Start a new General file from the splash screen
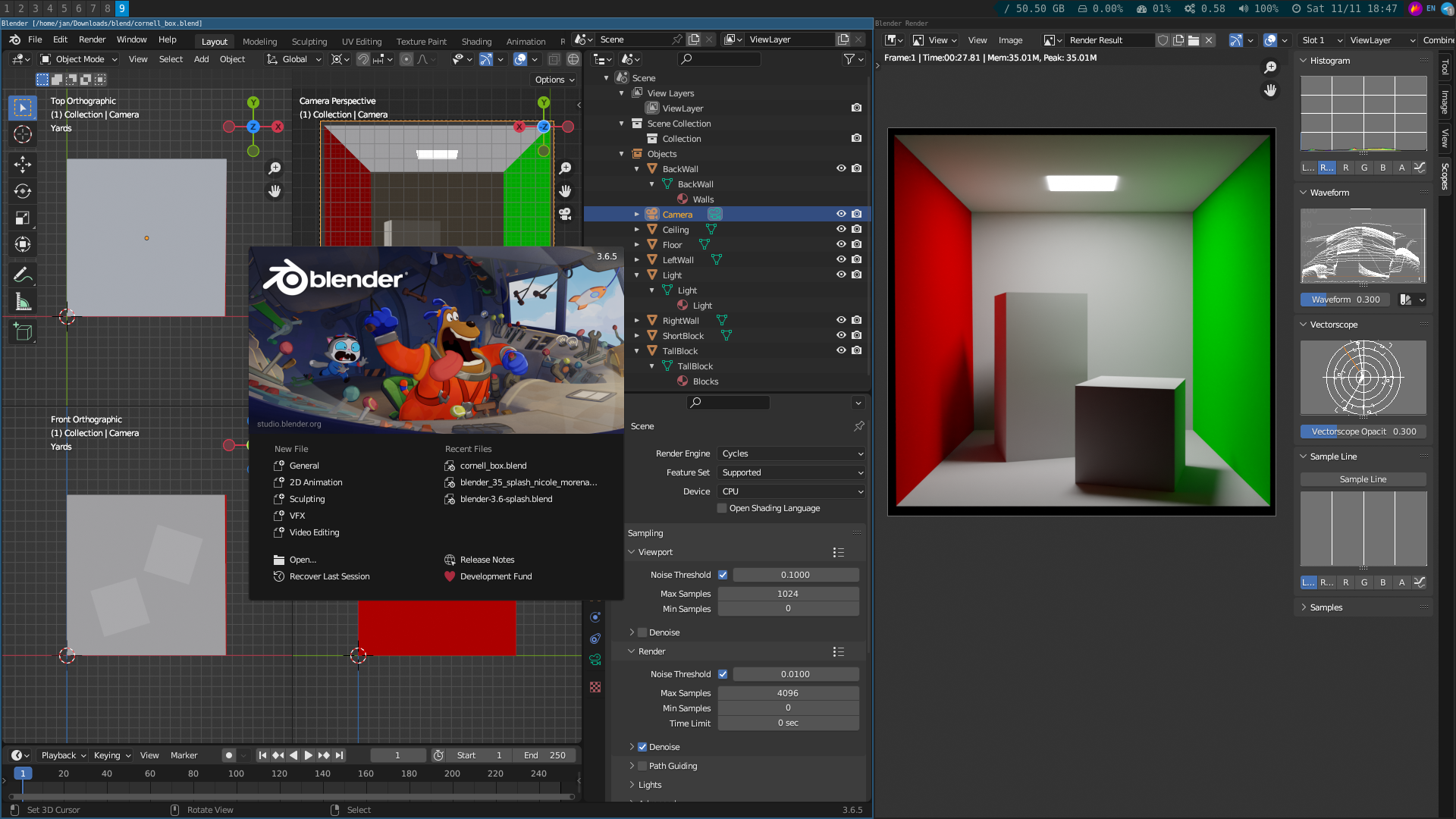 point(303,465)
